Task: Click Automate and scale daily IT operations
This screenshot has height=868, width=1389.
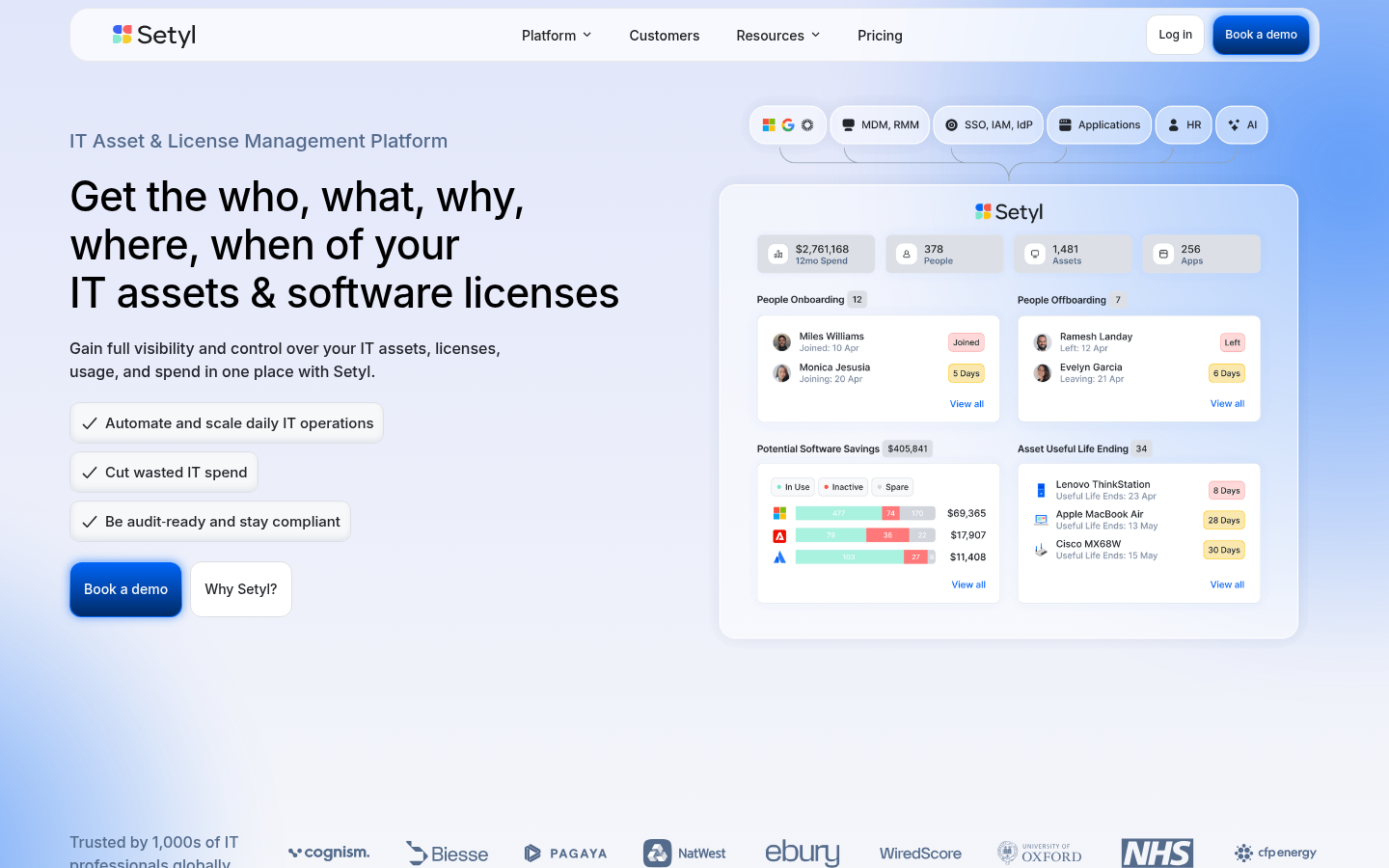Action: 227,423
